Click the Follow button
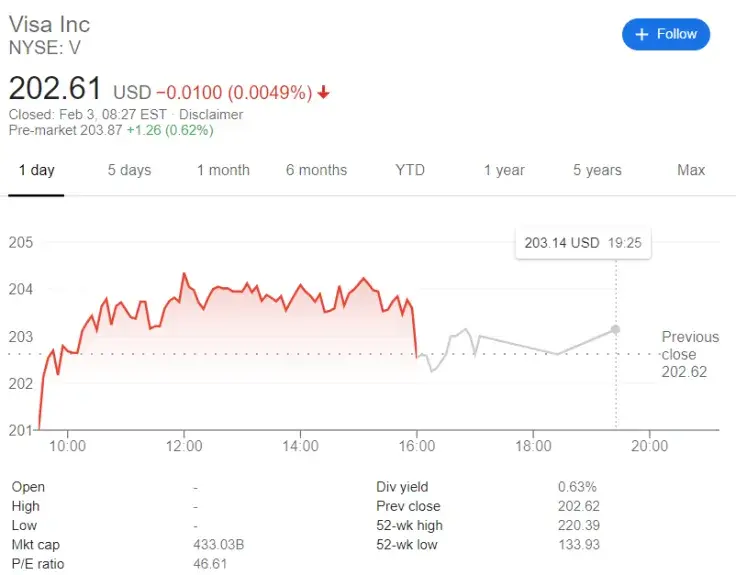This screenshot has height=575, width=736. pos(666,34)
